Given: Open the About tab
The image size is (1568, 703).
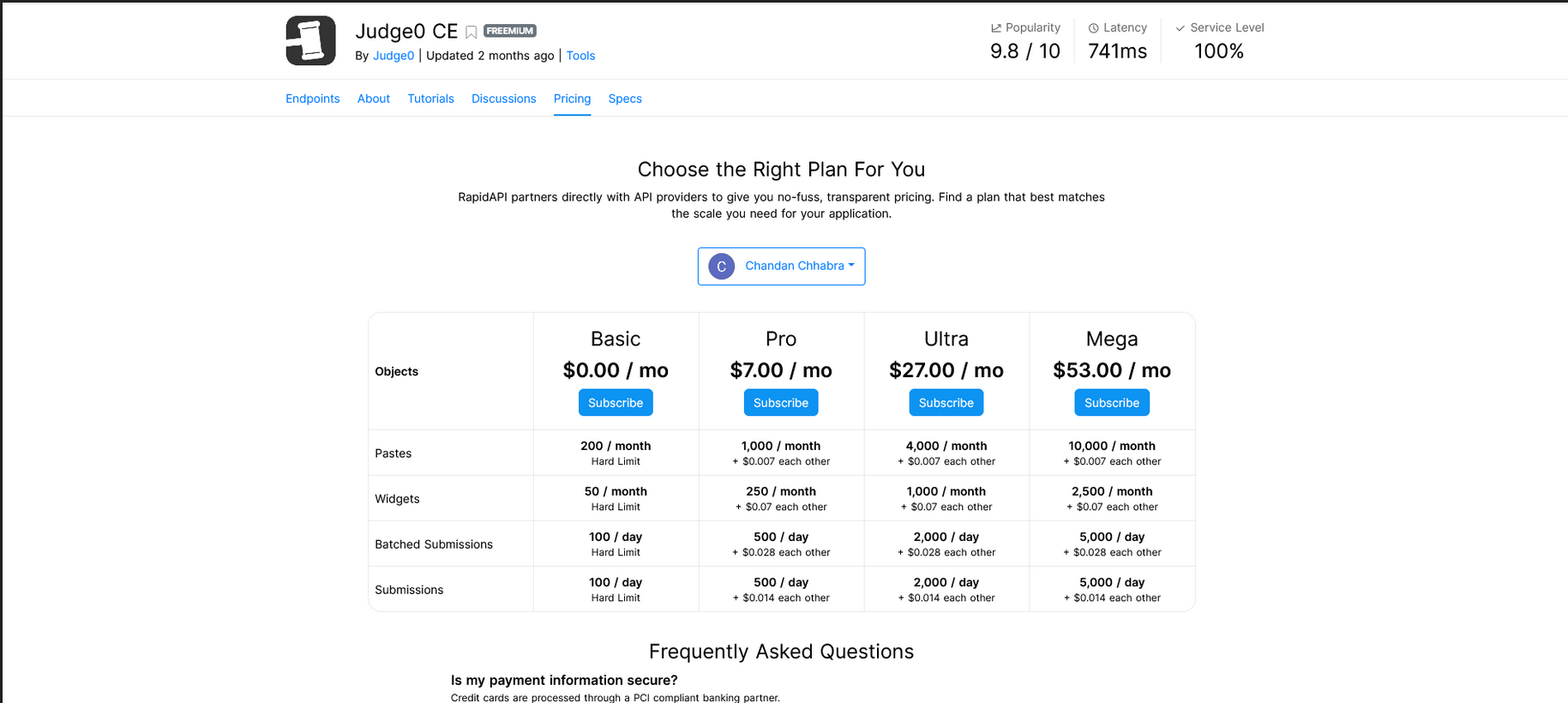Looking at the screenshot, I should [374, 99].
